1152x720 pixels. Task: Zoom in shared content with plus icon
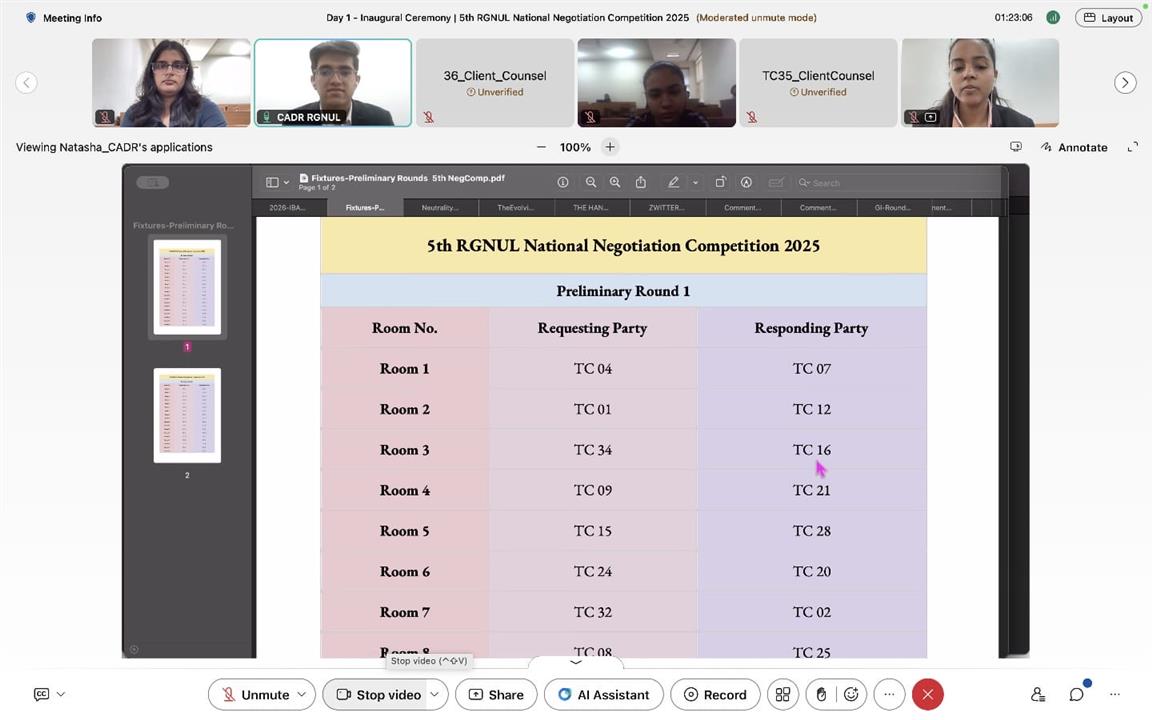(610, 147)
